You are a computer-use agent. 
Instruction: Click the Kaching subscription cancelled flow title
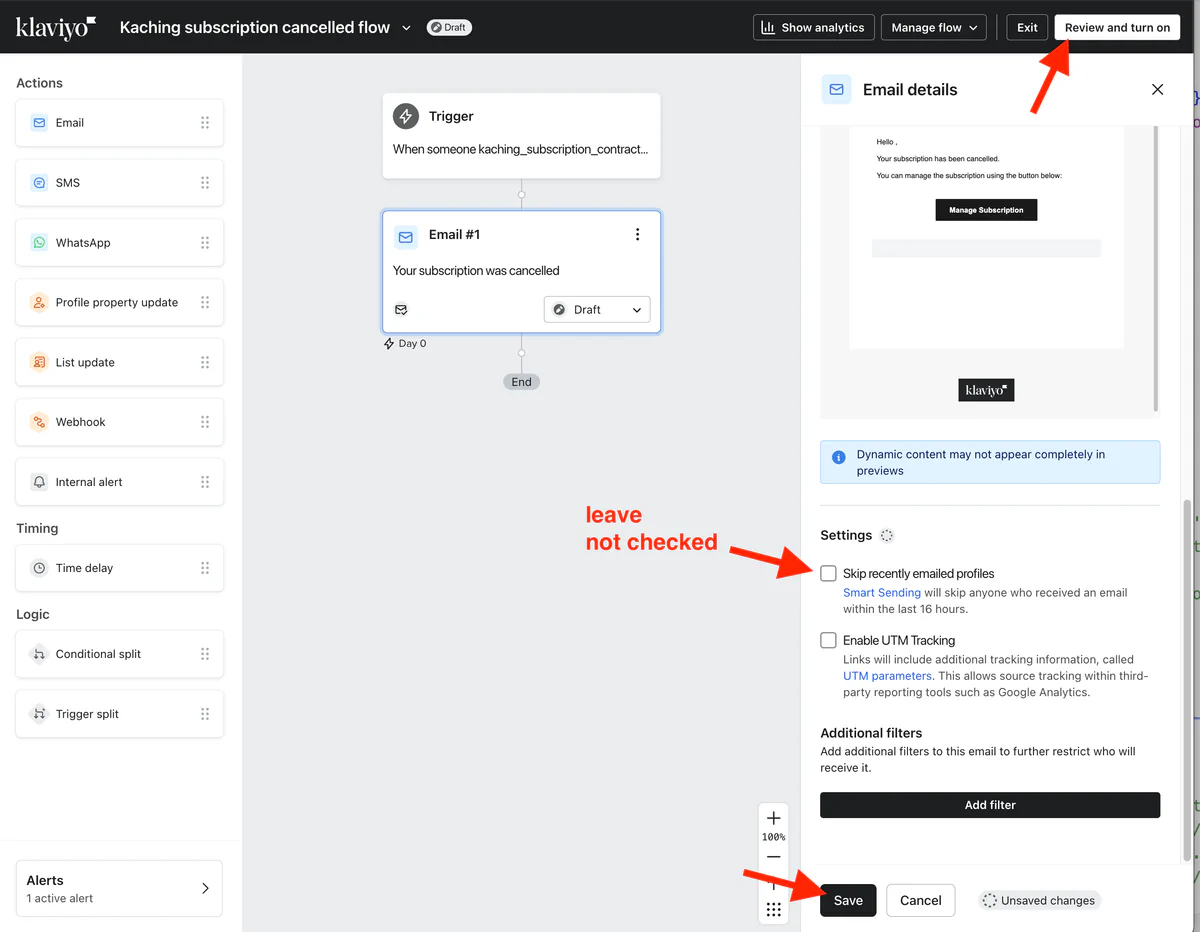[x=255, y=28]
